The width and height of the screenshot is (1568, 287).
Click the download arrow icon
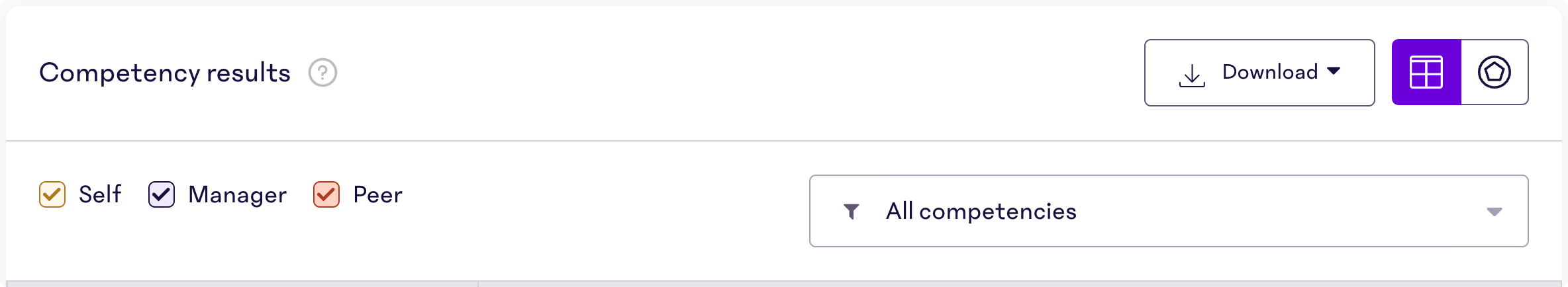[x=1192, y=75]
